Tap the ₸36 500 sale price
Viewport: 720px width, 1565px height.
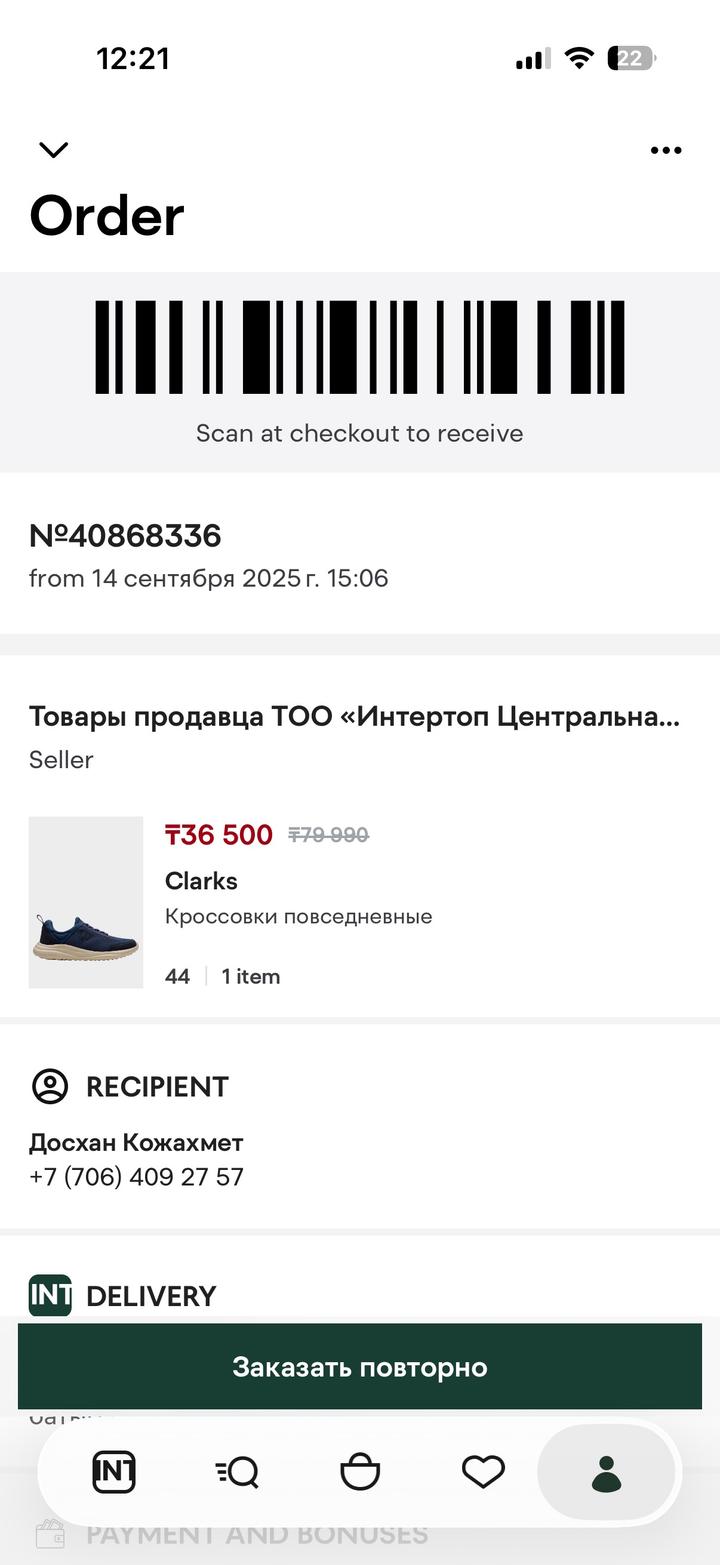pos(219,835)
